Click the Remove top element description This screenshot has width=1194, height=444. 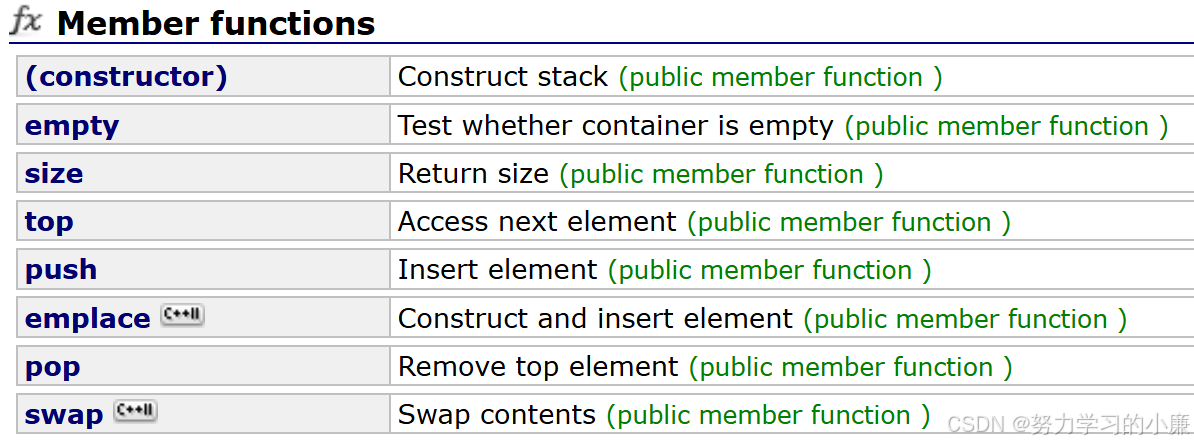click(538, 367)
